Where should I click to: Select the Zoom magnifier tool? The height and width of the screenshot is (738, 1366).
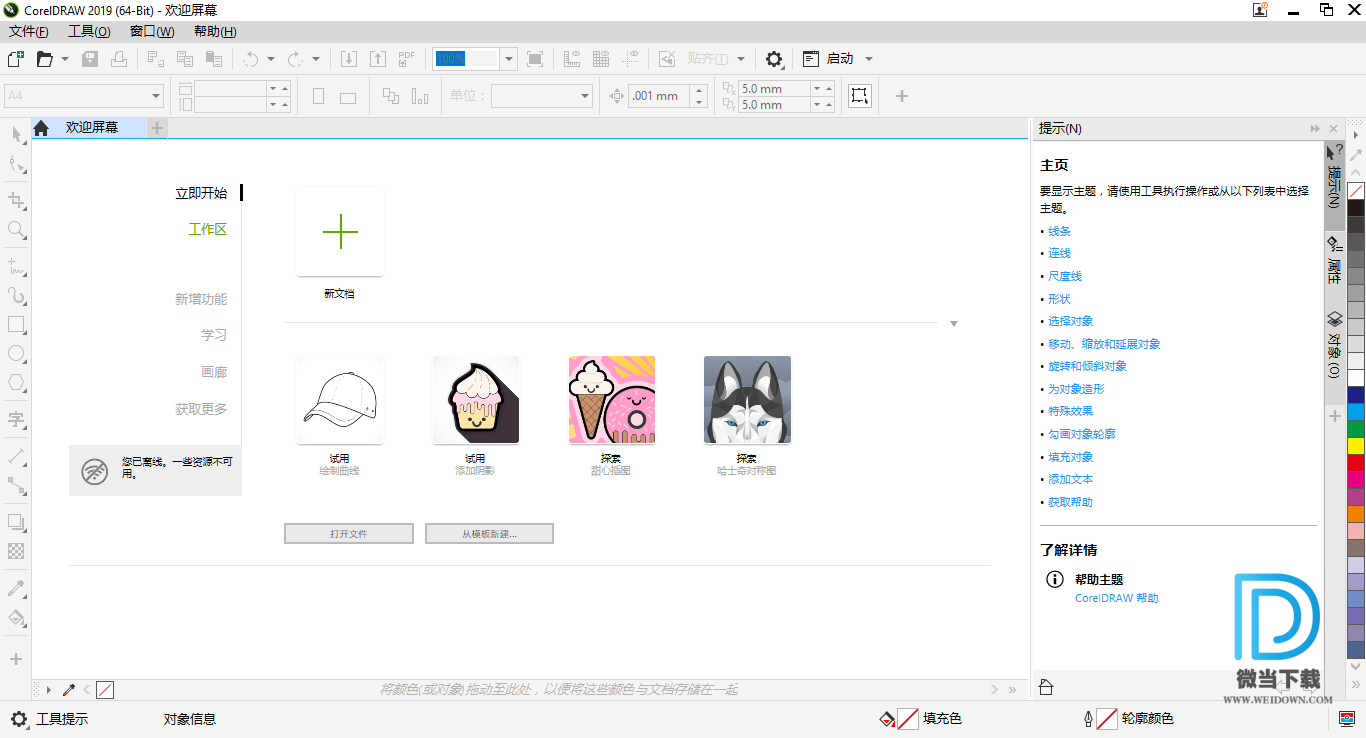pyautogui.click(x=16, y=230)
